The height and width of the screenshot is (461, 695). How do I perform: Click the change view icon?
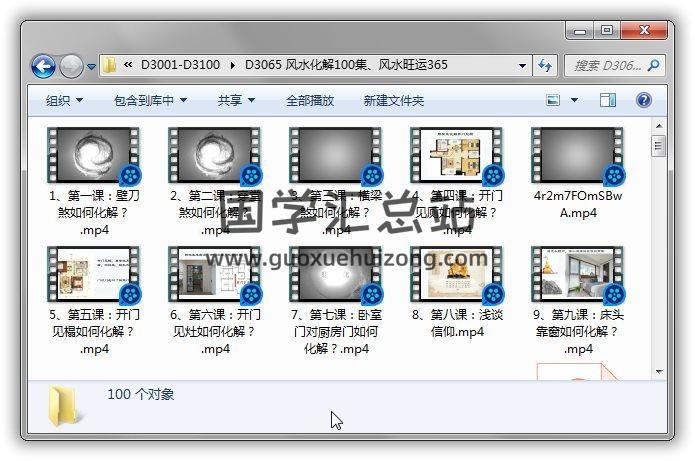tap(553, 101)
